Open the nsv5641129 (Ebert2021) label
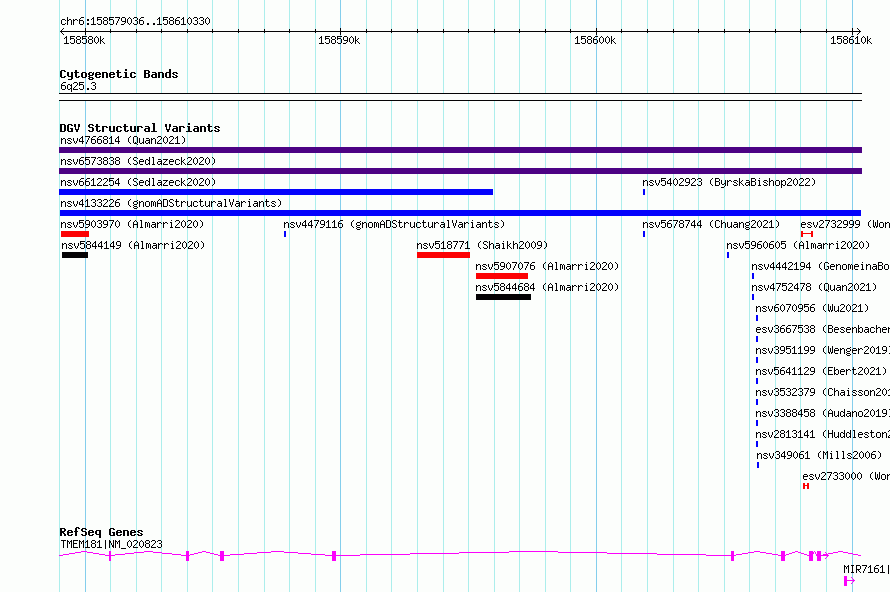The height and width of the screenshot is (592, 890). pos(821,371)
